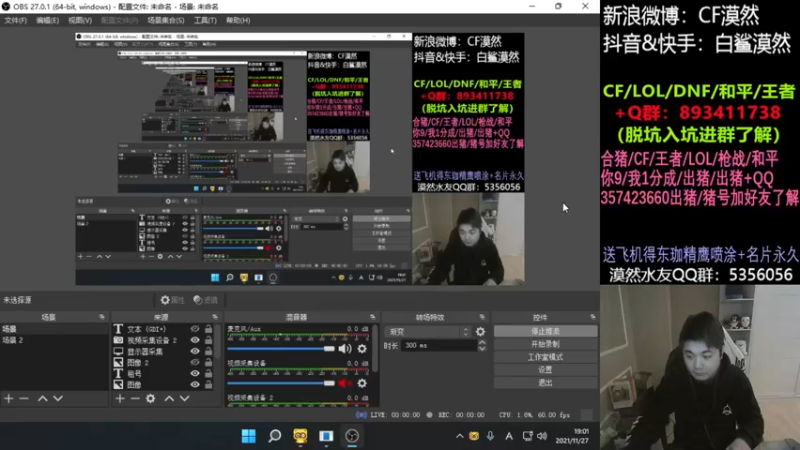Switch to the OBS Studio taskbar icon
This screenshot has width=800, height=450.
(x=352, y=436)
